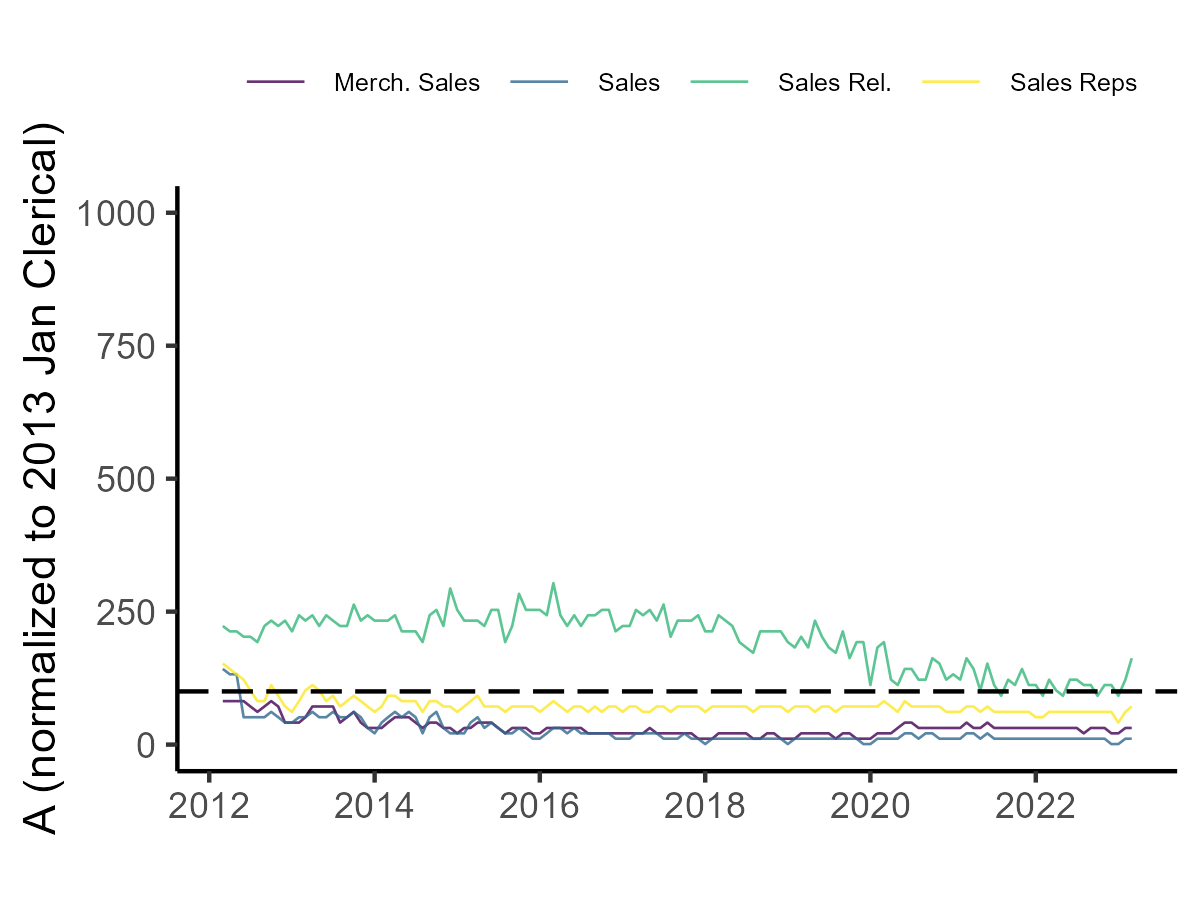The image size is (1200, 900).
Task: Click the 250 y-axis tick label
Action: 124,612
